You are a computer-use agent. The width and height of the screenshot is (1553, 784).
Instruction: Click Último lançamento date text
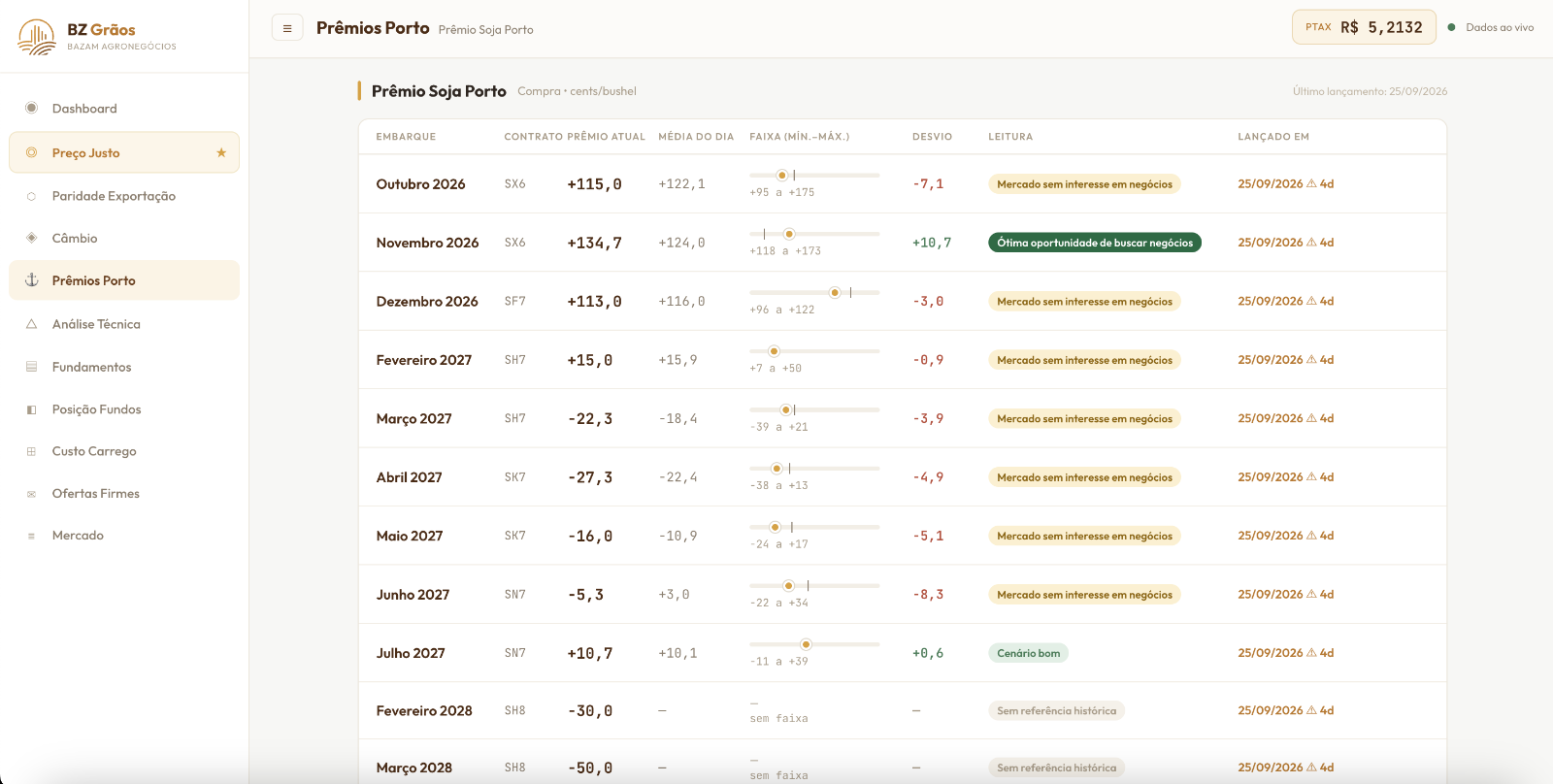pos(1370,91)
